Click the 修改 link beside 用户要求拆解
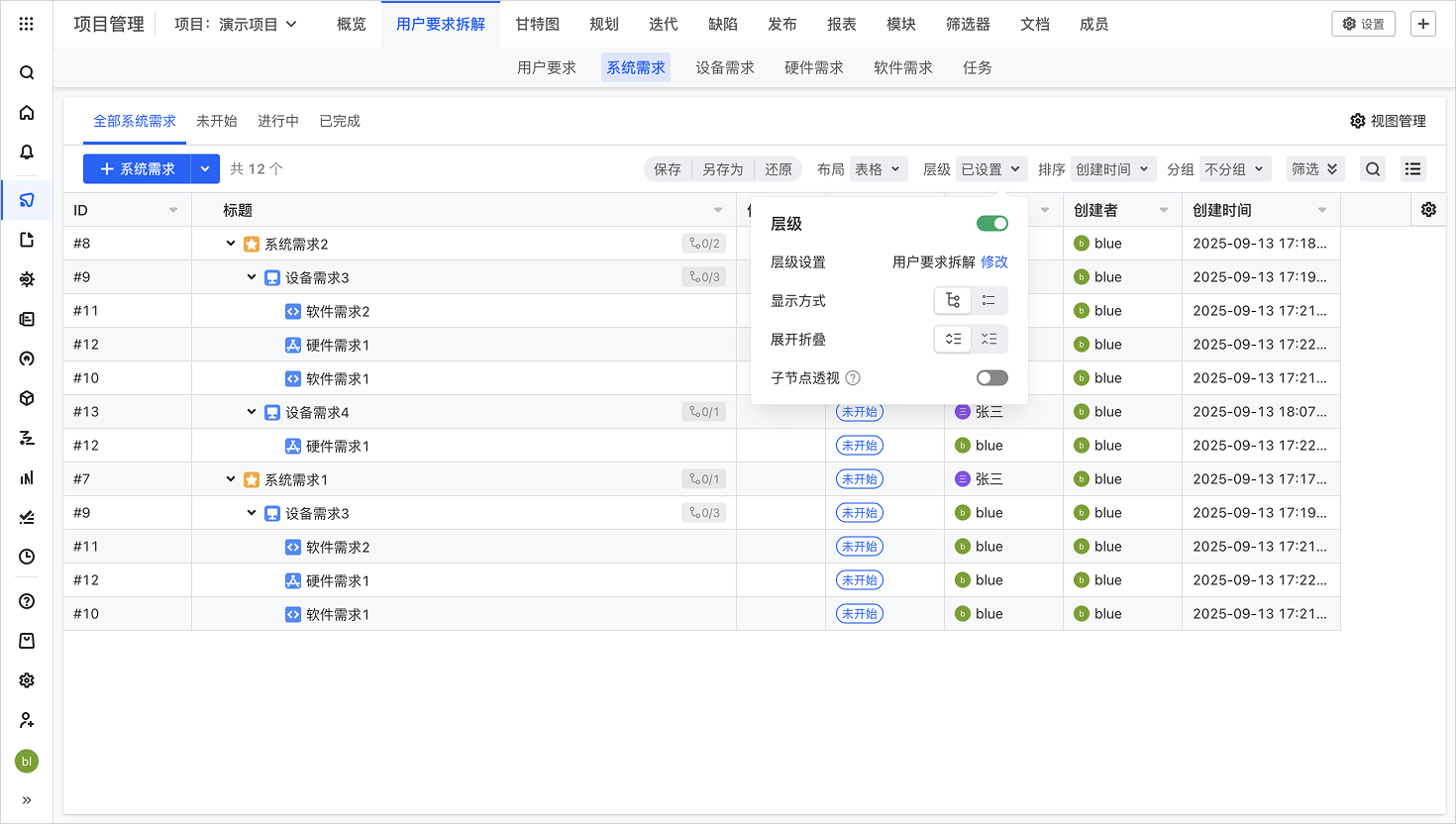Viewport: 1456px width, 824px height. (993, 261)
